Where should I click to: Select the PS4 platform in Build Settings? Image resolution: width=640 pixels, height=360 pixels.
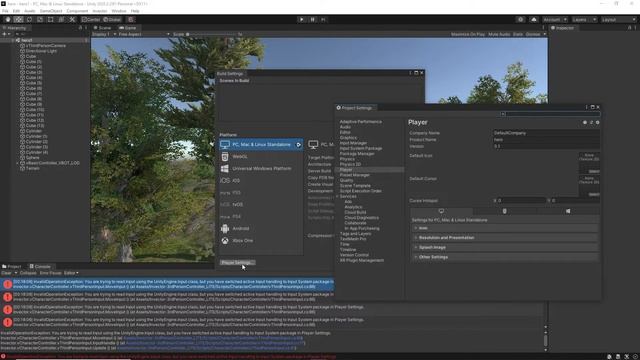click(x=261, y=216)
